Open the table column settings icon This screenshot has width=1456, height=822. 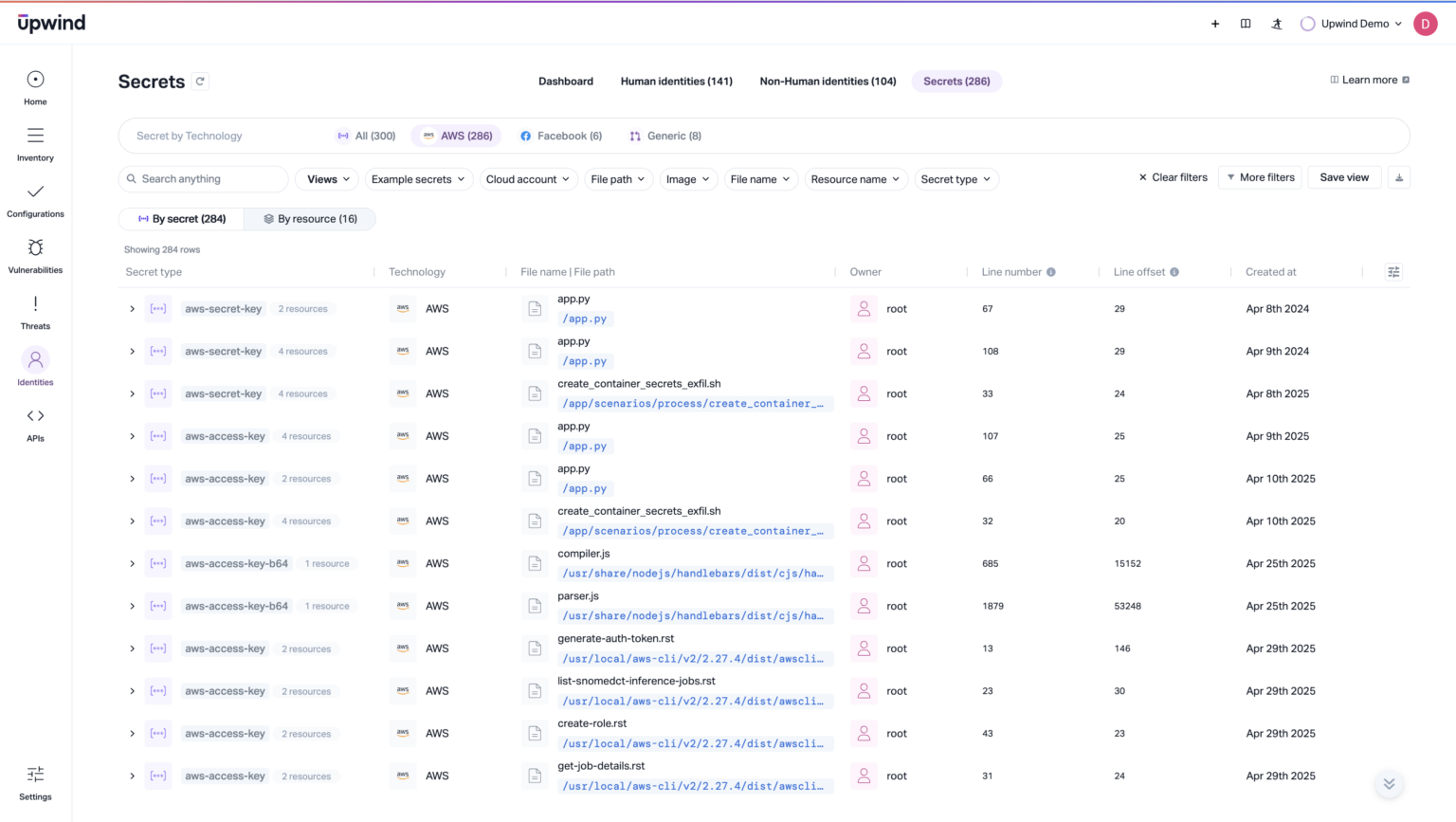point(1393,272)
